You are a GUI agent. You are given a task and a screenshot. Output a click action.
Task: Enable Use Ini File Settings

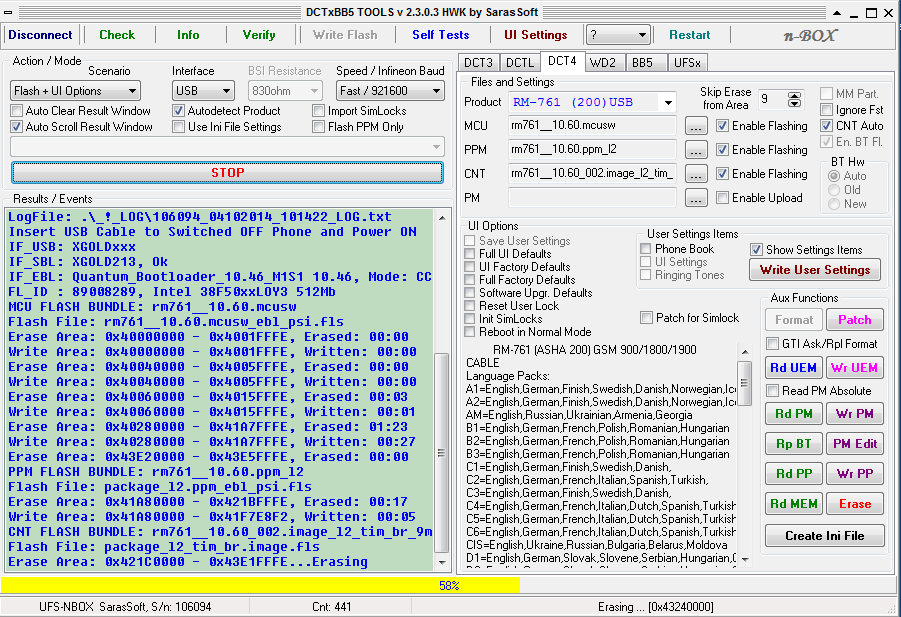coord(179,127)
